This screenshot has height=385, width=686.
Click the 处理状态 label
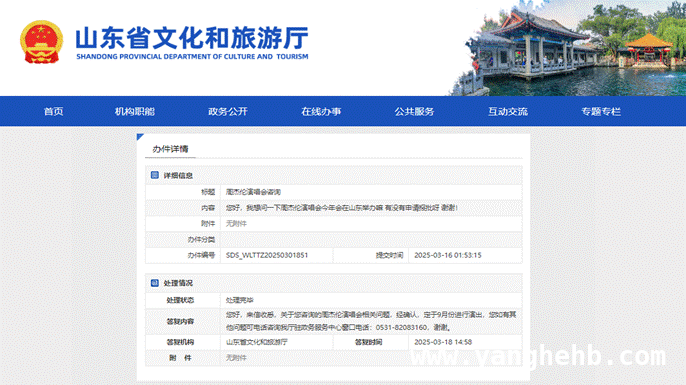tap(180, 300)
